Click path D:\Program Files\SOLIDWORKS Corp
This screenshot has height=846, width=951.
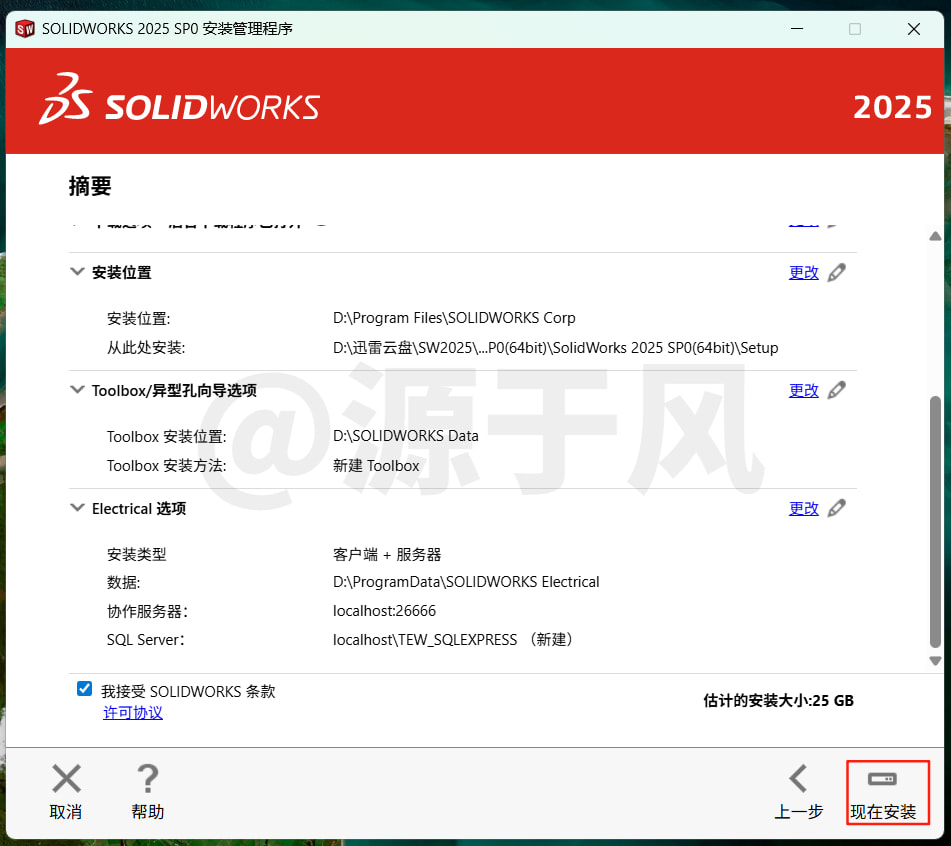454,318
